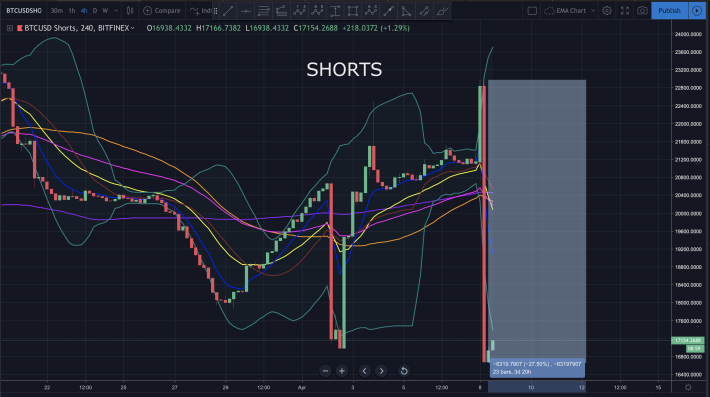Select the three-drives ABC pattern tool
Image resolution: width=710 pixels, height=397 pixels.
click(x=371, y=11)
